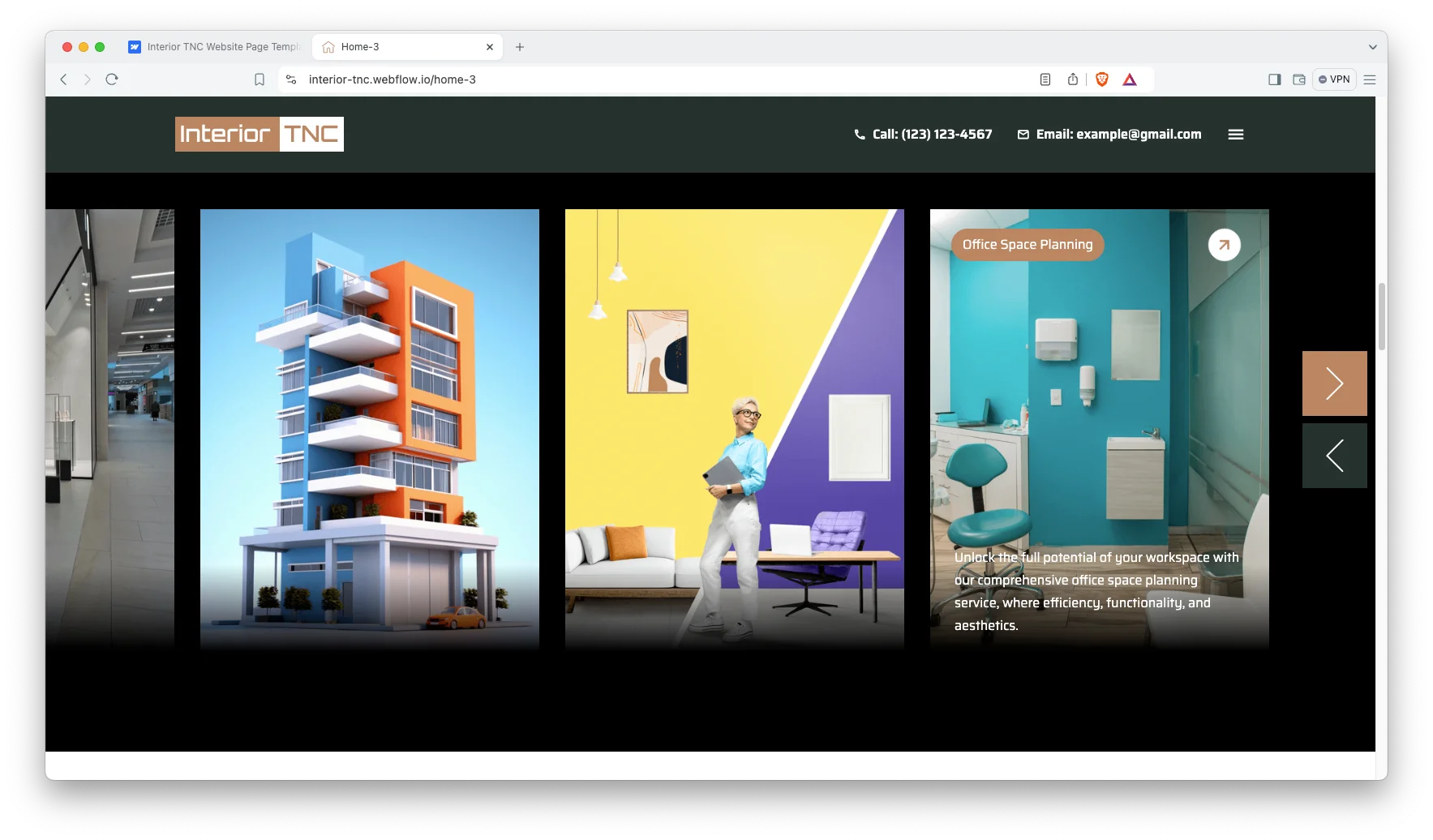The width and height of the screenshot is (1433, 840).
Task: Open the hamburger menu in site header
Action: pos(1235,135)
